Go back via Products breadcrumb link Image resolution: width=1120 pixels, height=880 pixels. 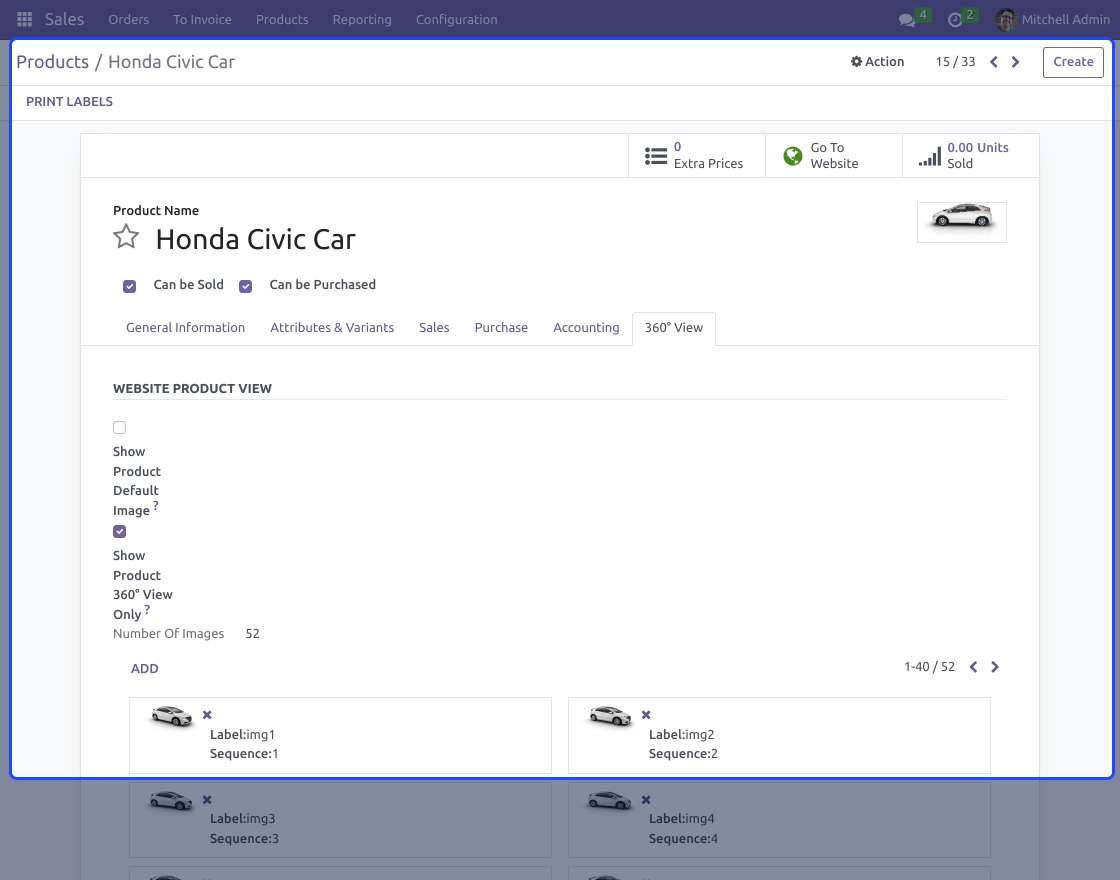pos(53,62)
